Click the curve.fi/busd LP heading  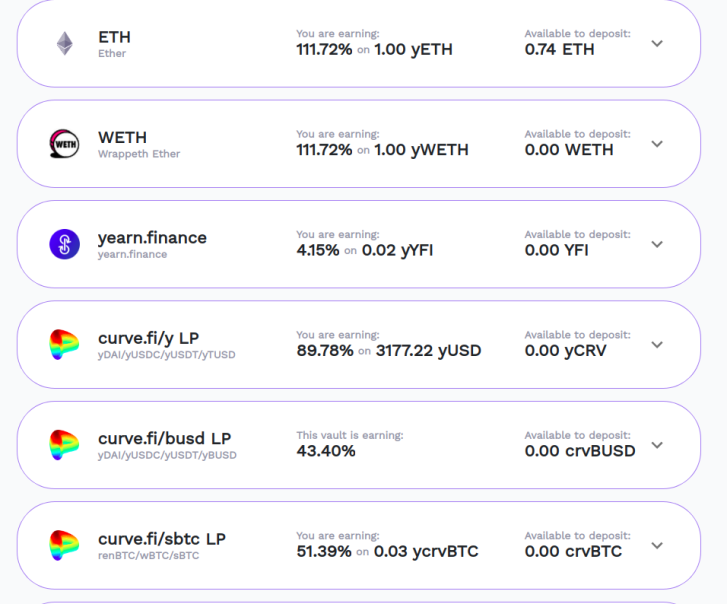coord(165,439)
